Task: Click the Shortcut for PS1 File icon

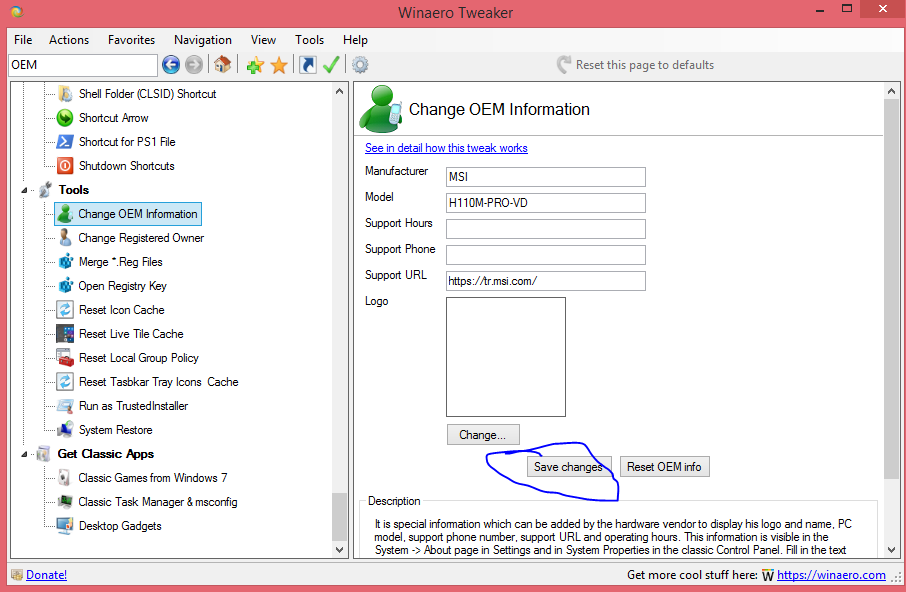Action: tap(65, 142)
